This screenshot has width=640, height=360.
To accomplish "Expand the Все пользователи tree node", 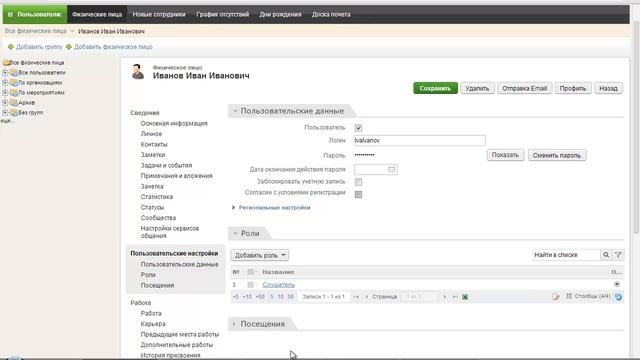I will click(5, 73).
